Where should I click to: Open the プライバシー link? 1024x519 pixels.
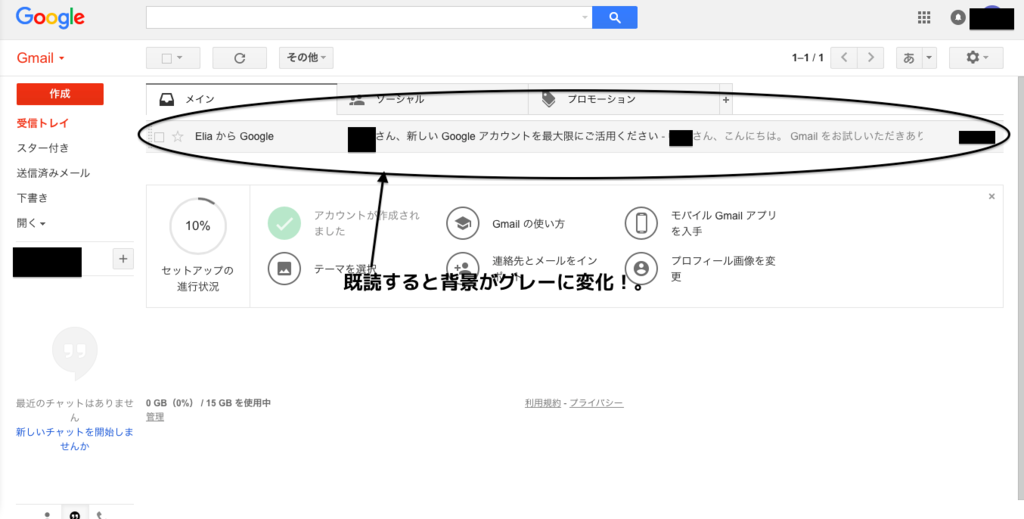click(596, 403)
